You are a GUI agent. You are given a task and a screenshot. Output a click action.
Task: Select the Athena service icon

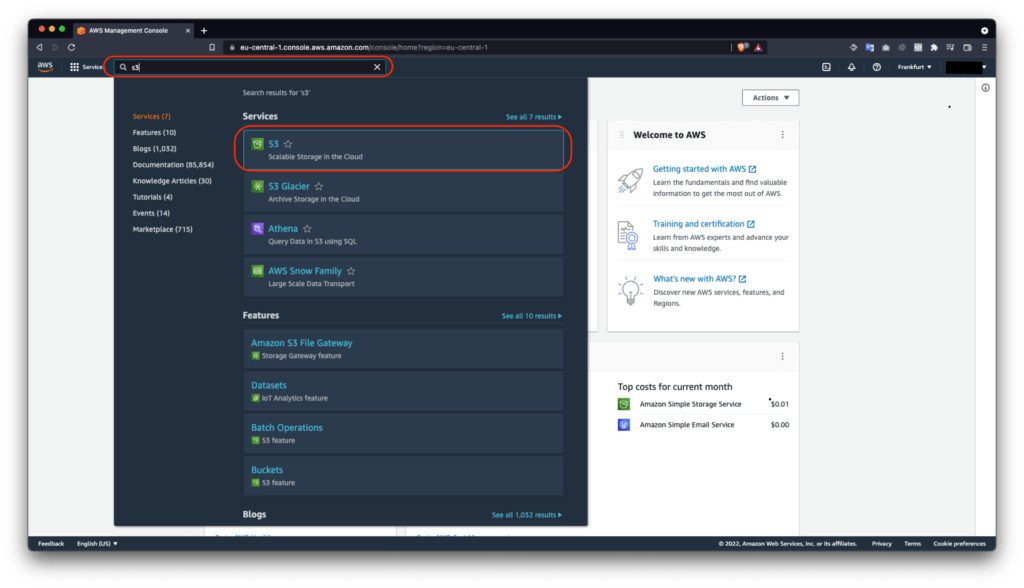pos(260,229)
